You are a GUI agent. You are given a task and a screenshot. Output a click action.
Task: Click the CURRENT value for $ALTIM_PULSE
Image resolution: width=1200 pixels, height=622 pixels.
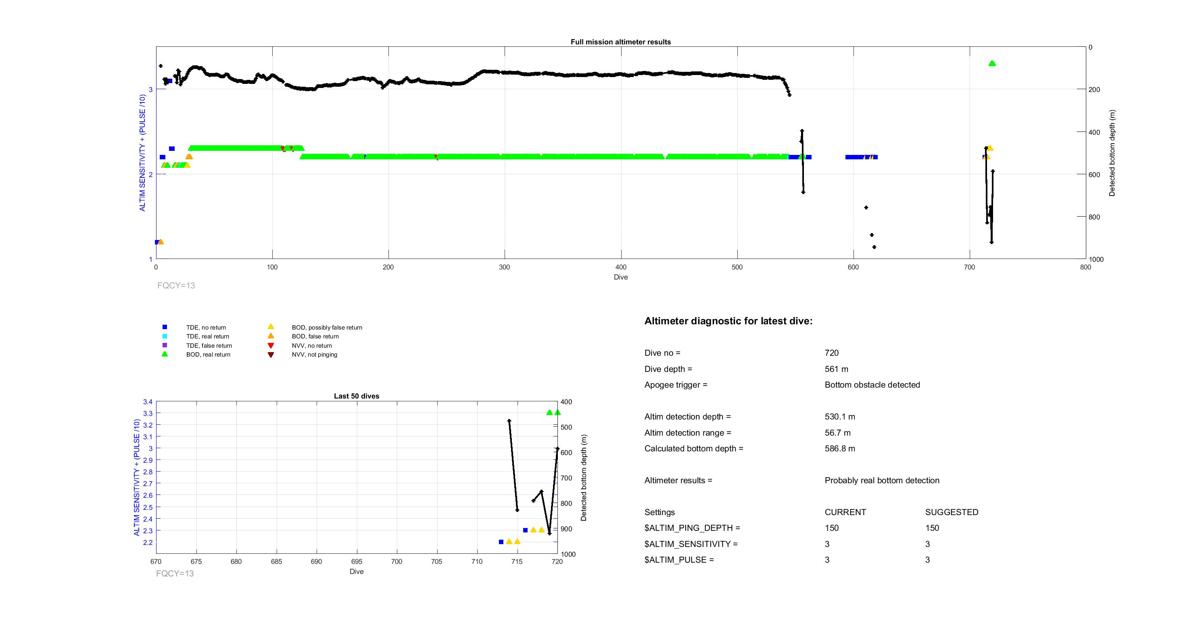coord(828,560)
